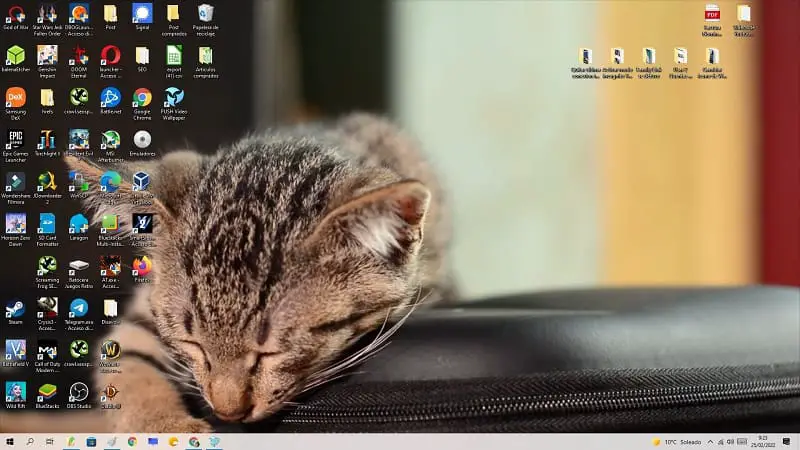Select Horizon Zero Dawn shortcut

point(16,231)
